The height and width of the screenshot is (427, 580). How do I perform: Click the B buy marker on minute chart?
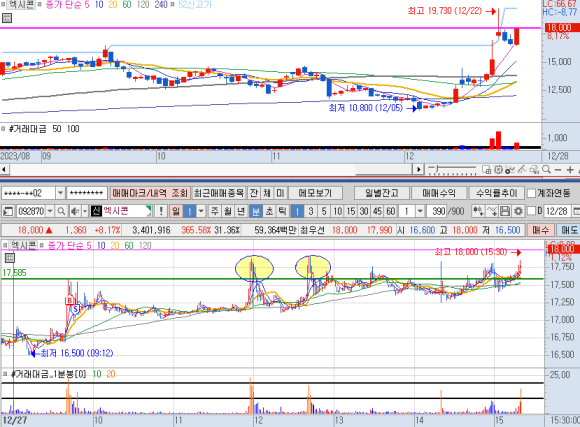70,300
